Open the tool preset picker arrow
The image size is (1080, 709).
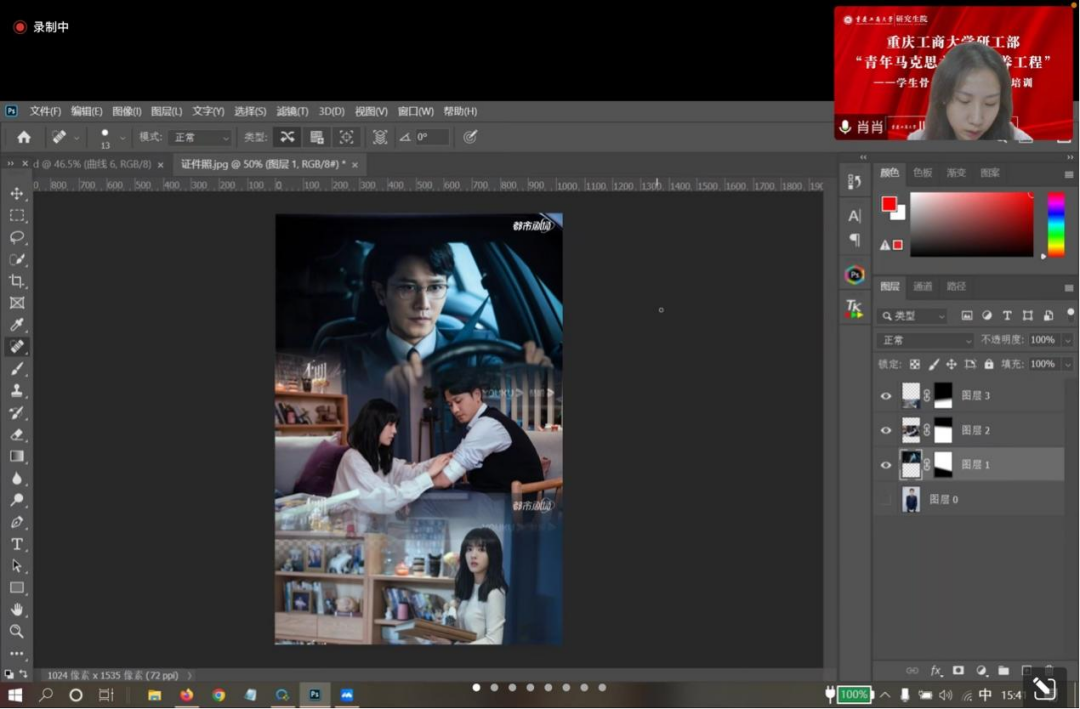pyautogui.click(x=76, y=138)
